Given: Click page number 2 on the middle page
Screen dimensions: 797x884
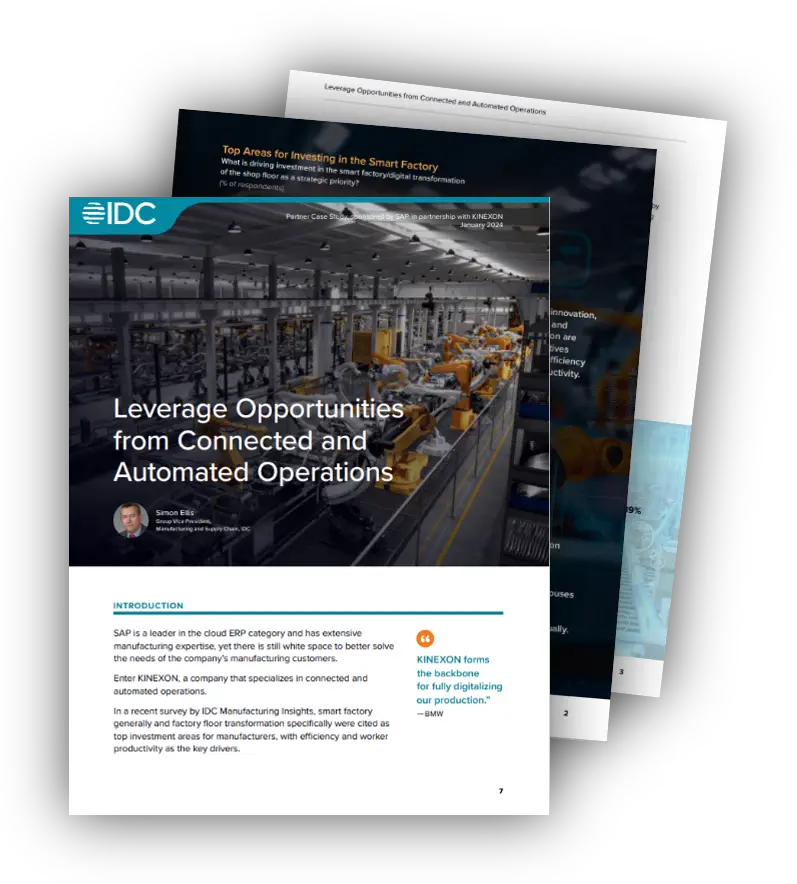Looking at the screenshot, I should [566, 713].
